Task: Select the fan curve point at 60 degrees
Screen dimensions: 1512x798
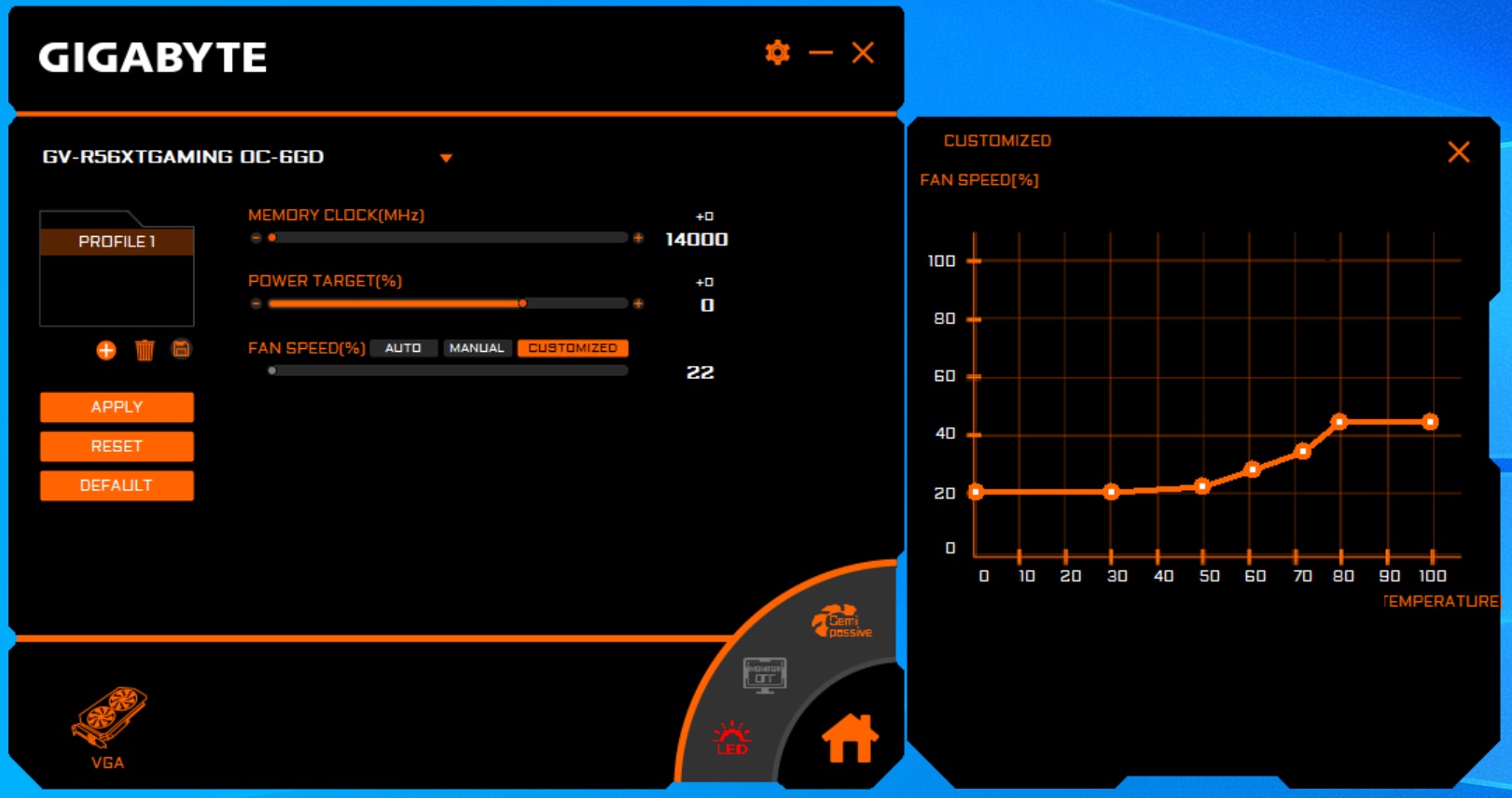Action: (1253, 469)
